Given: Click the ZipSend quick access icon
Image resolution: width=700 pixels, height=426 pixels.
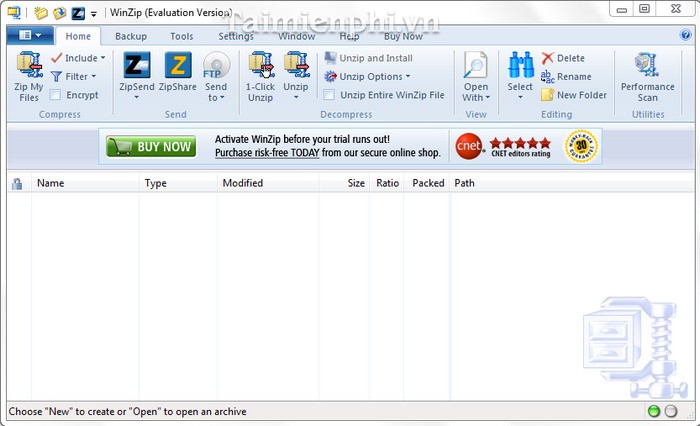Looking at the screenshot, I should tap(78, 13).
